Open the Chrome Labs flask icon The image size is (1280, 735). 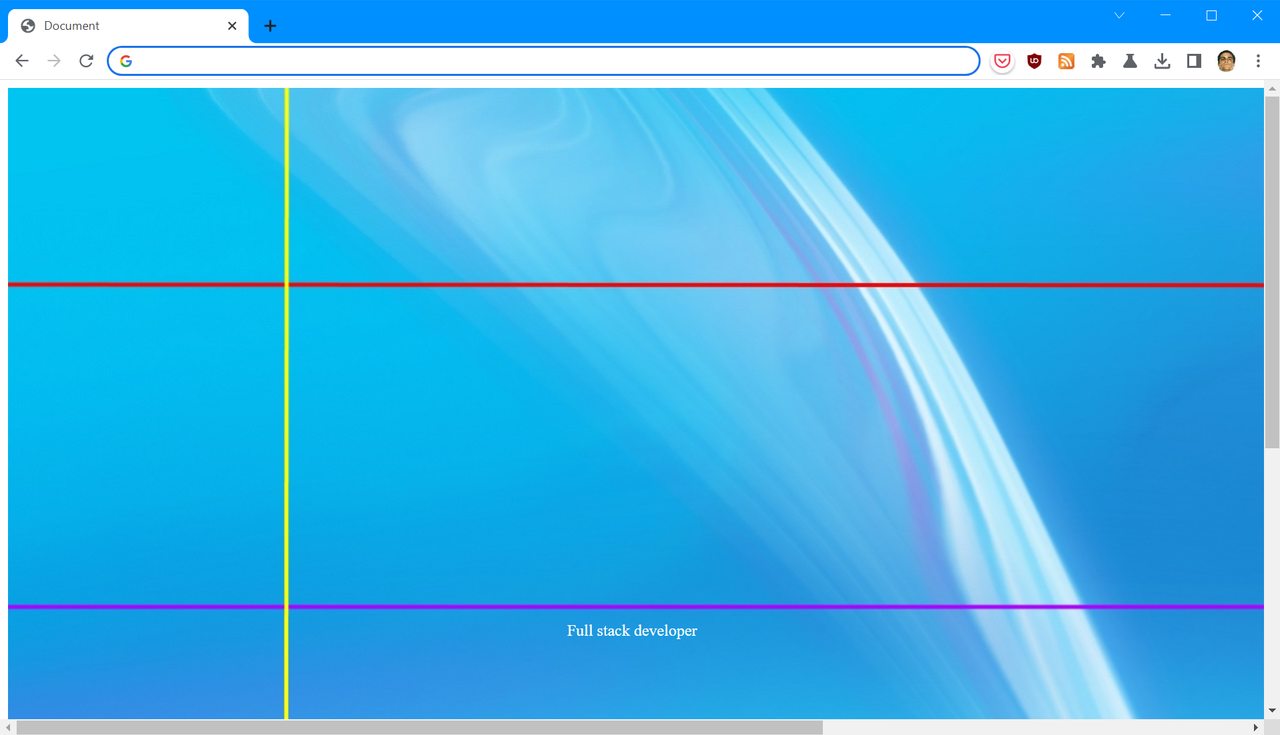[x=1130, y=61]
